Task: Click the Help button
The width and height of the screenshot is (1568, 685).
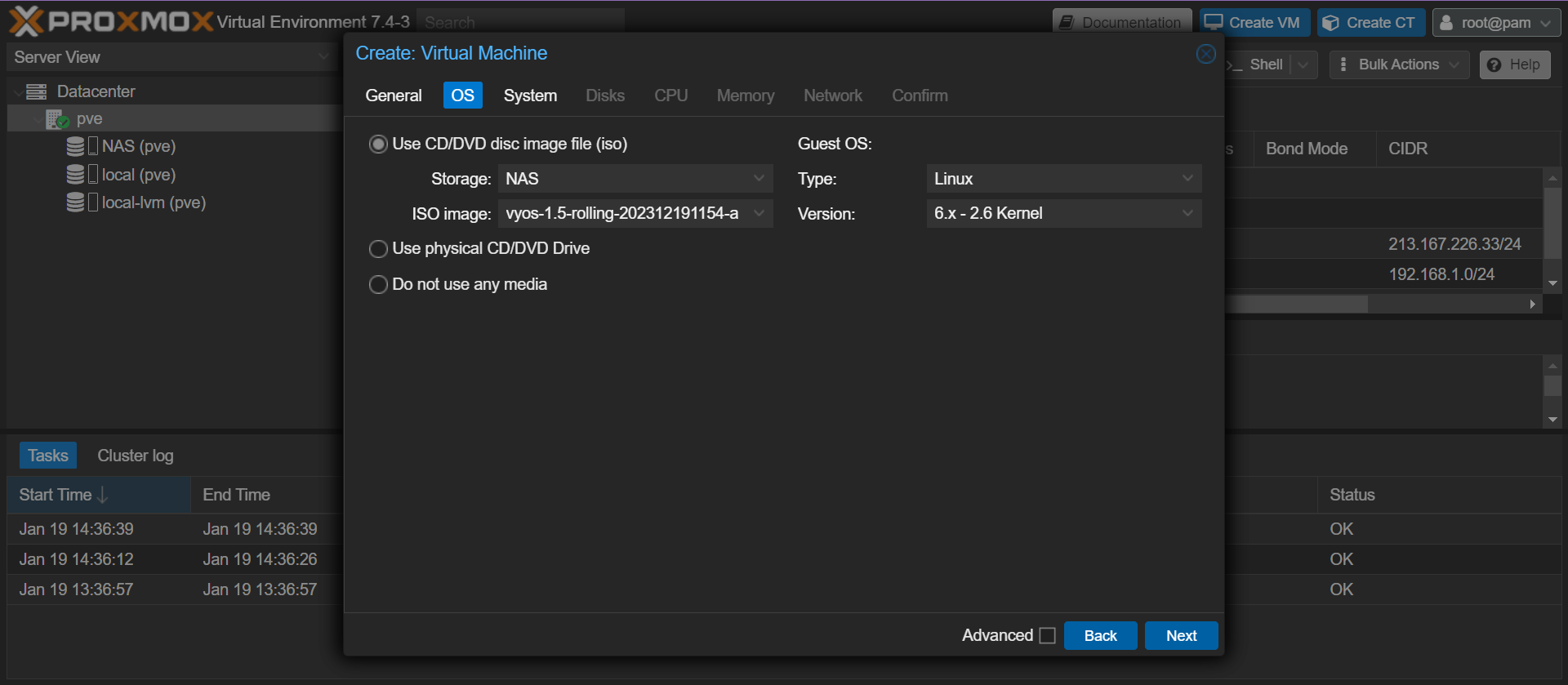Action: click(1515, 64)
